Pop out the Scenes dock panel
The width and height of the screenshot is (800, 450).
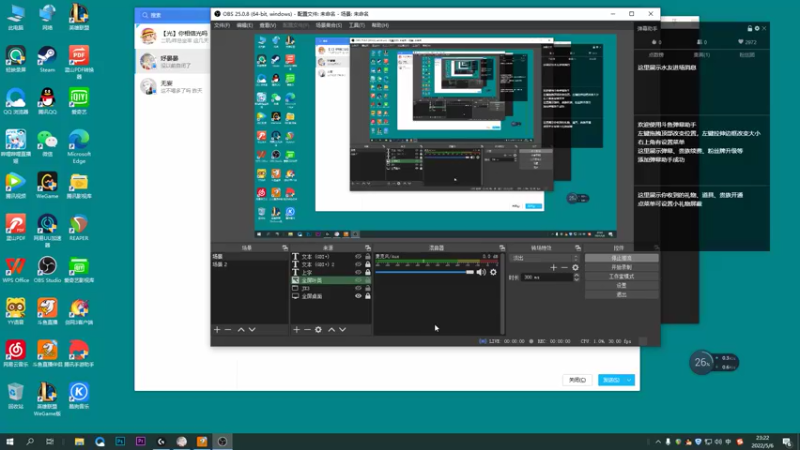pos(285,248)
